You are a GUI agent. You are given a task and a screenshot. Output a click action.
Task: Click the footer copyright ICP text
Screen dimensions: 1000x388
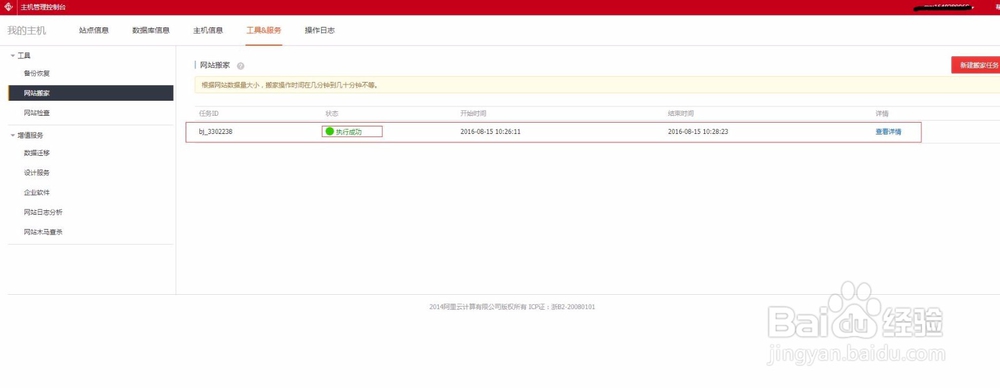(x=512, y=307)
